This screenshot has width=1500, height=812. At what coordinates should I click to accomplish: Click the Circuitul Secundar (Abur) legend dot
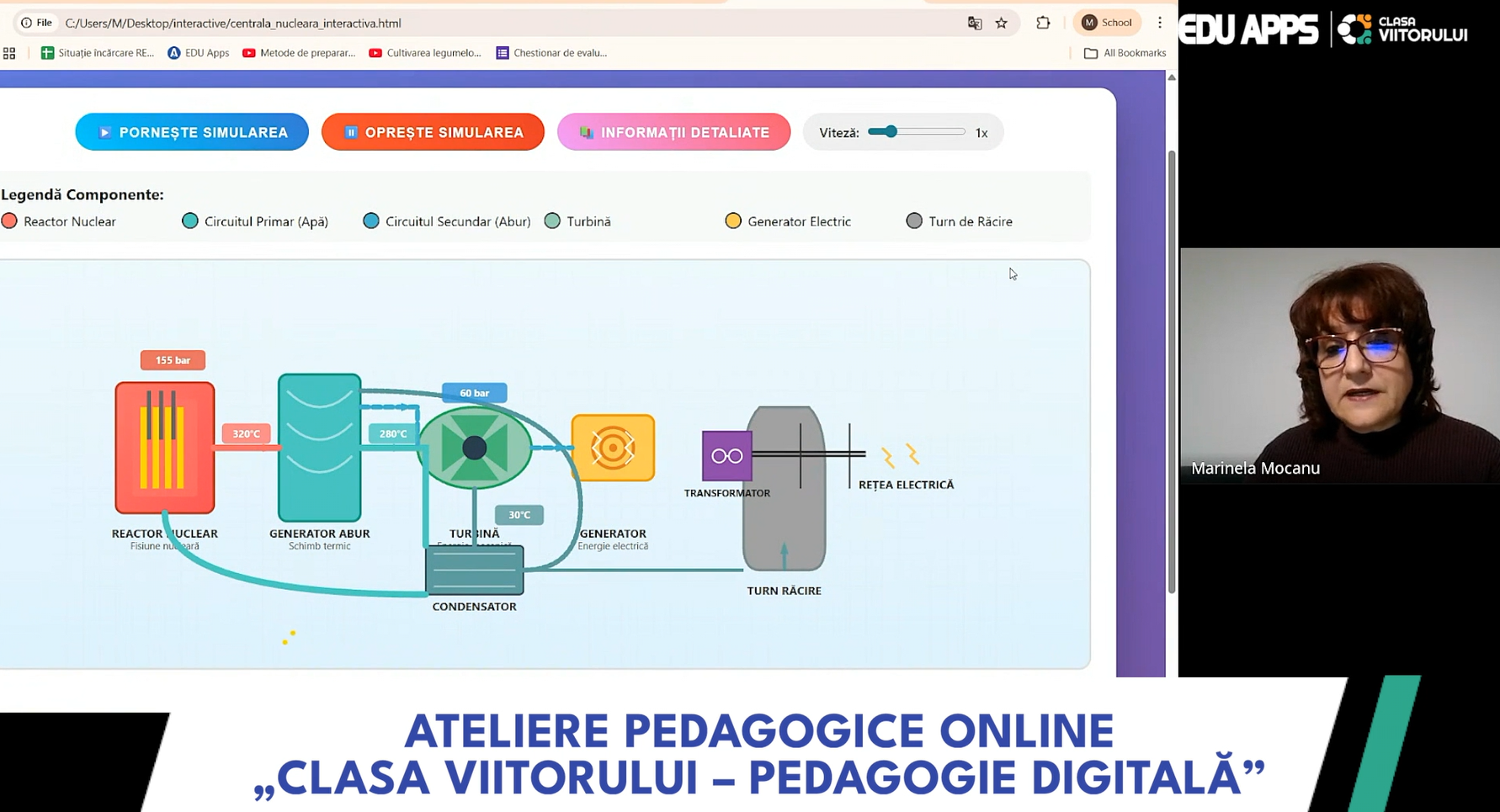tap(370, 220)
